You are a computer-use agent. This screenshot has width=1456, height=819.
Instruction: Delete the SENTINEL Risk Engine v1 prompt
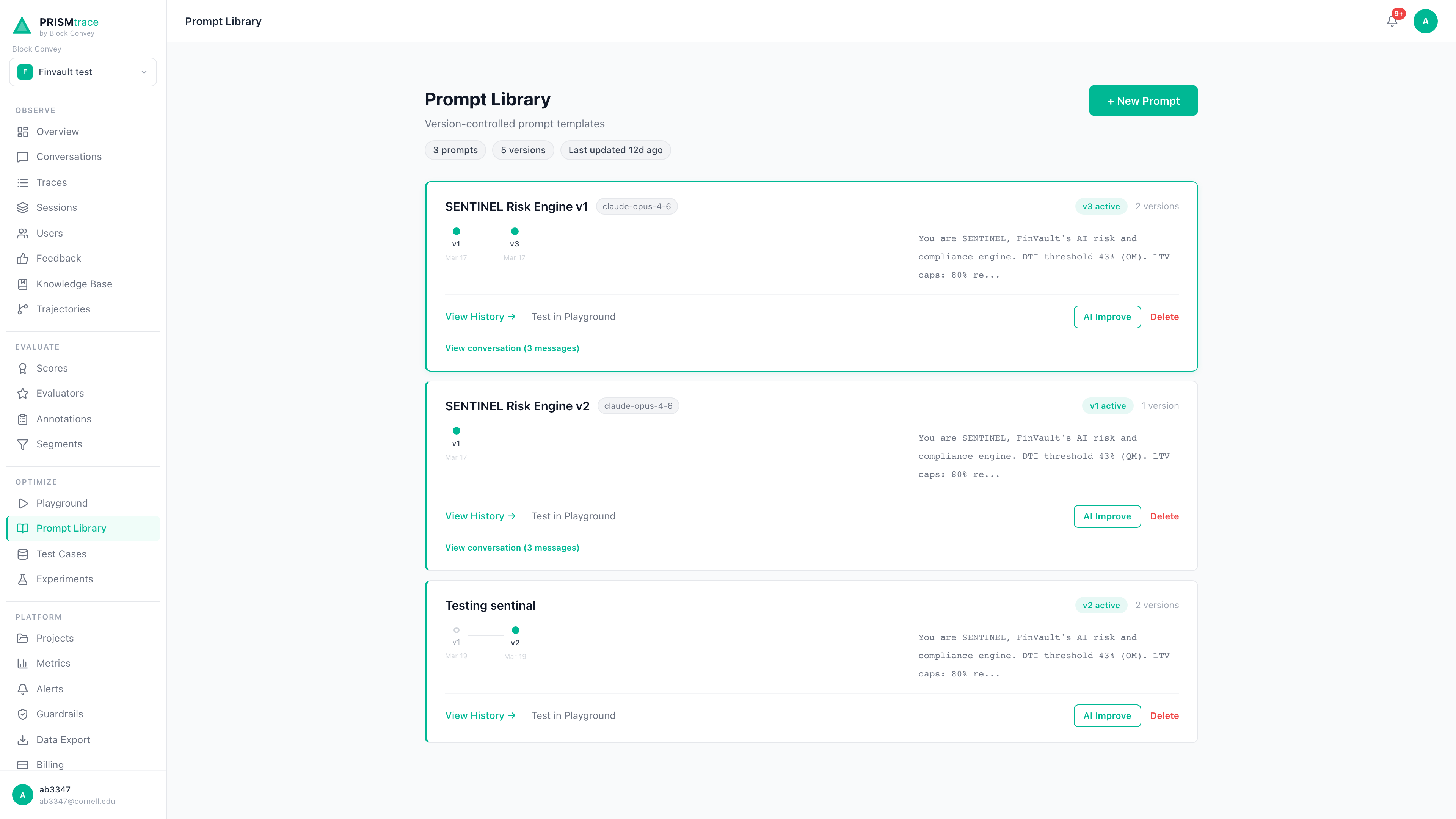point(1164,317)
